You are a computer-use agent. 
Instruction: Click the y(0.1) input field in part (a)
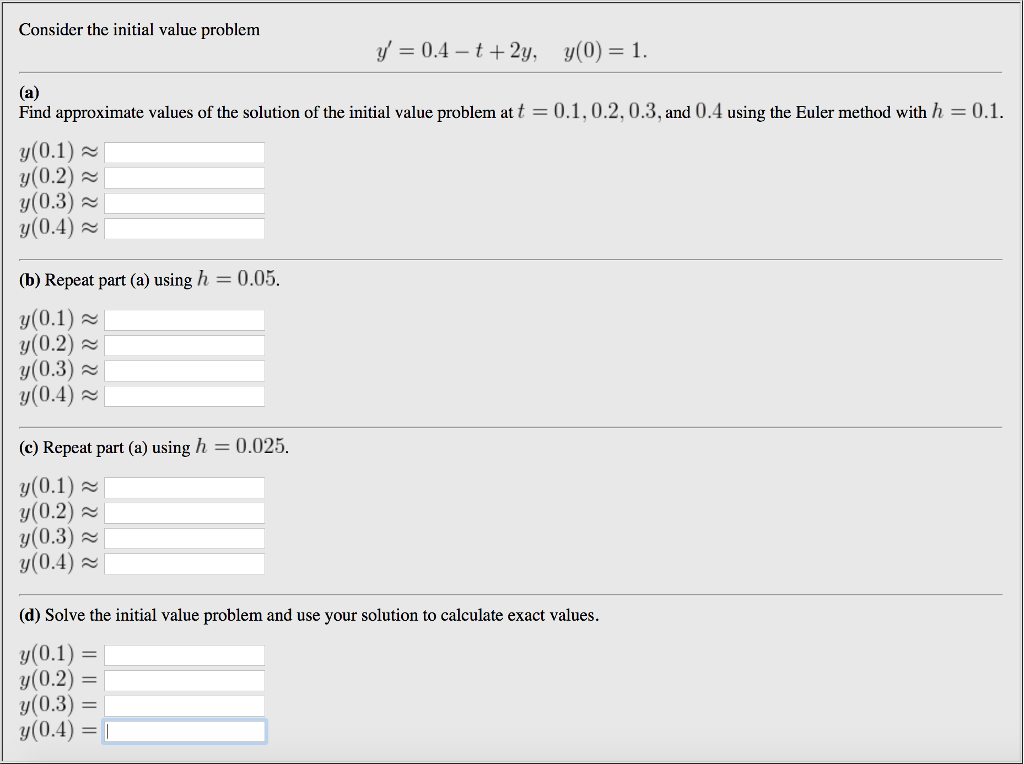point(184,152)
